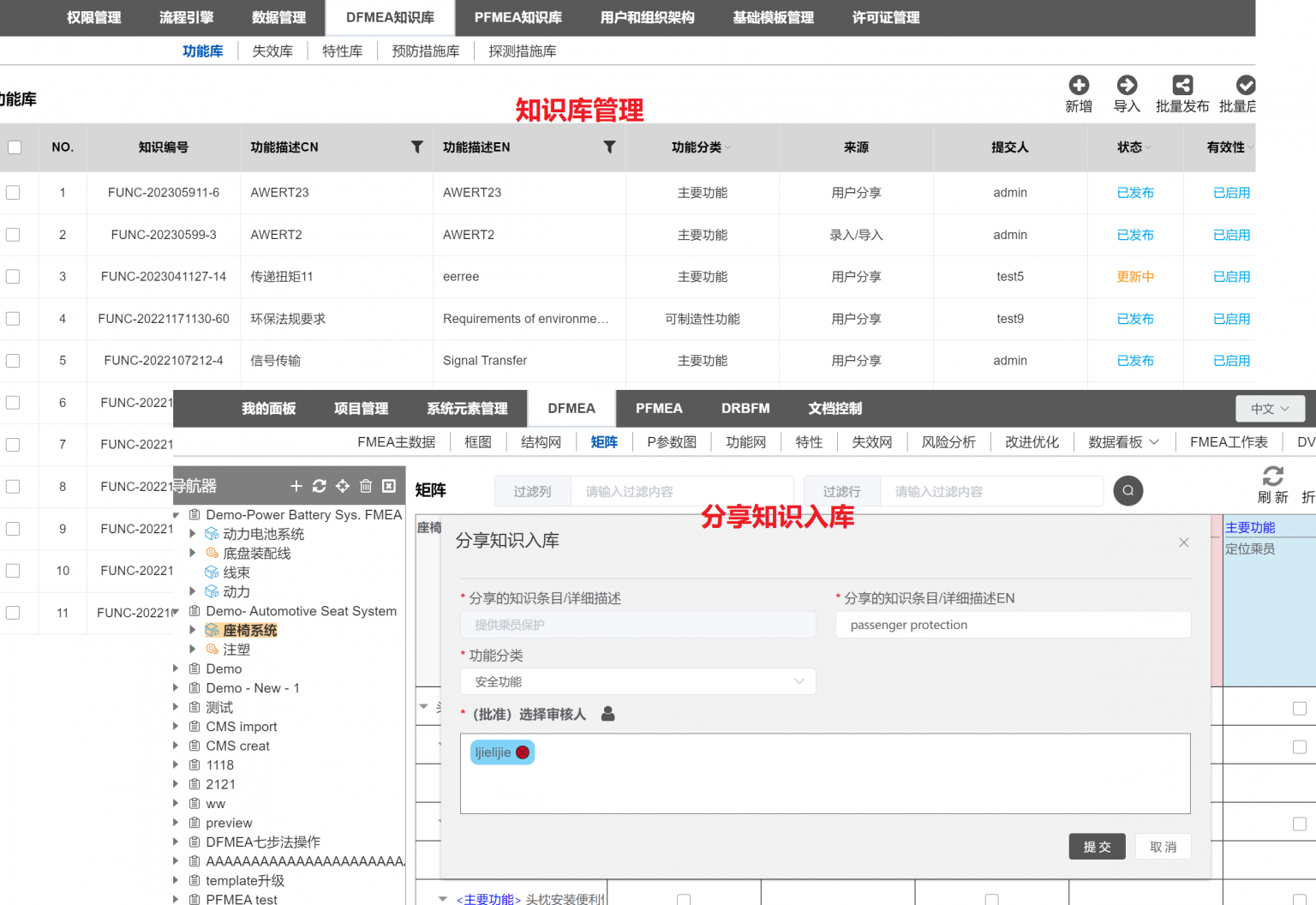
Task: Check the row checkbox for FUNC-2023041127-14
Action: pos(13,276)
